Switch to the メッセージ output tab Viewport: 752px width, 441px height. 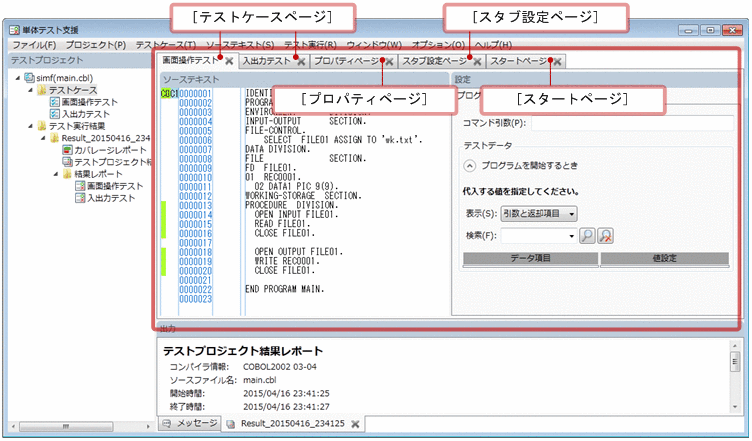tap(189, 423)
